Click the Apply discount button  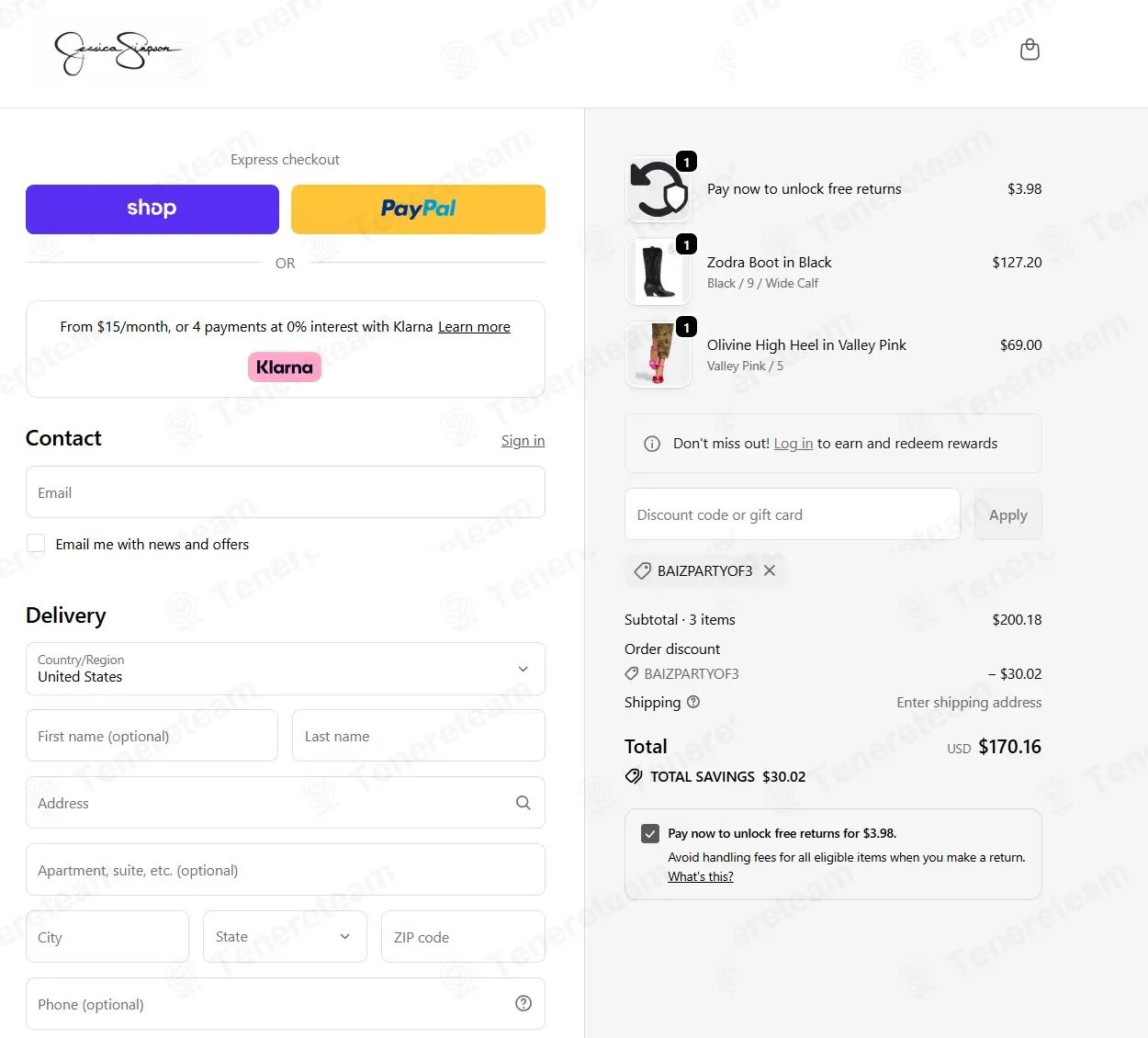(1008, 514)
